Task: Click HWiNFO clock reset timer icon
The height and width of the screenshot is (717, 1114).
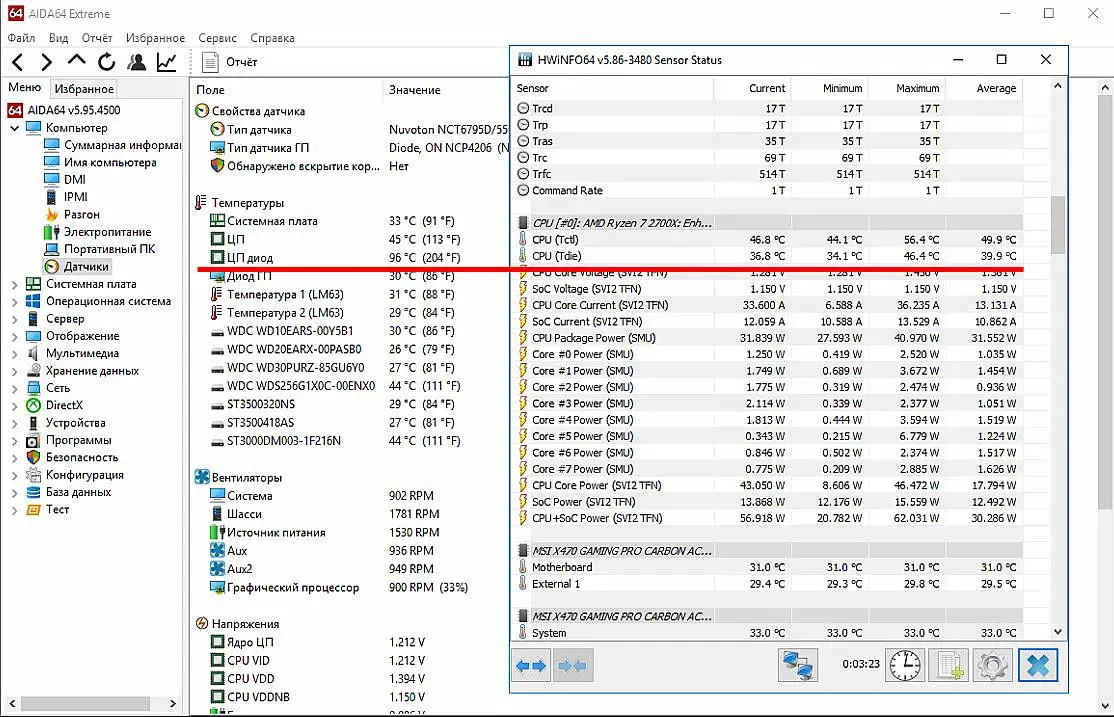Action: tap(904, 666)
